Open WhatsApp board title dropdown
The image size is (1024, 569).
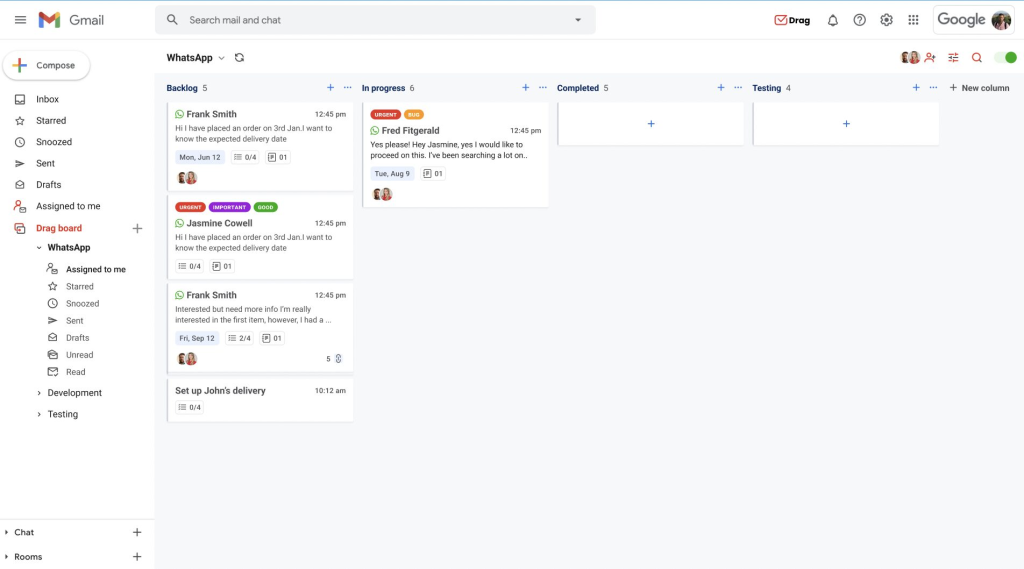(x=221, y=58)
